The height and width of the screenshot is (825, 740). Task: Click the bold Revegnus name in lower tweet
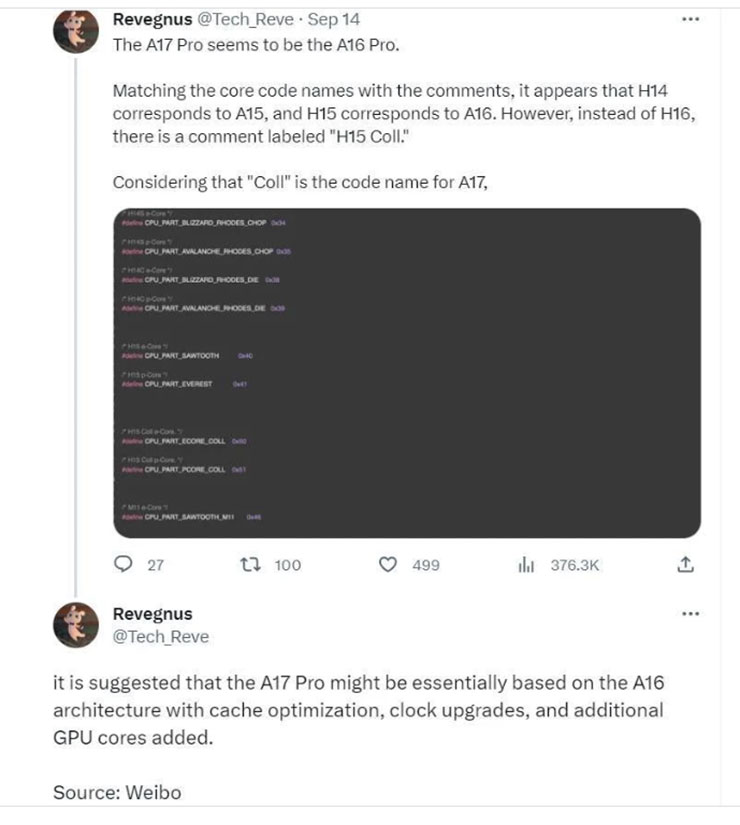pyautogui.click(x=152, y=614)
